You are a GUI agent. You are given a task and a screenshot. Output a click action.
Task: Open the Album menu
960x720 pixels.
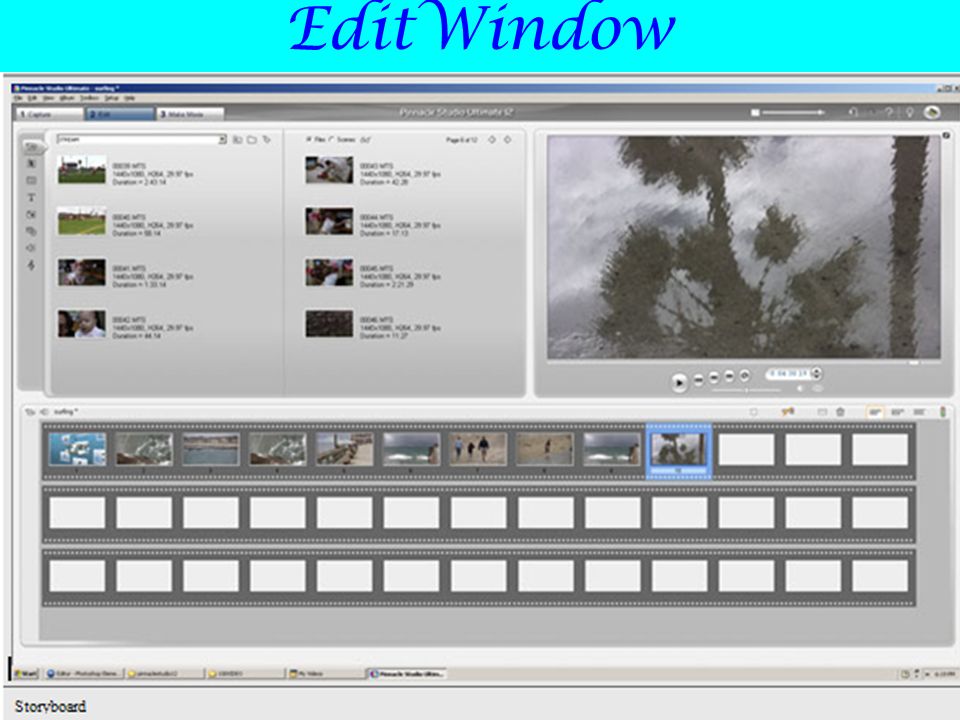(x=67, y=98)
